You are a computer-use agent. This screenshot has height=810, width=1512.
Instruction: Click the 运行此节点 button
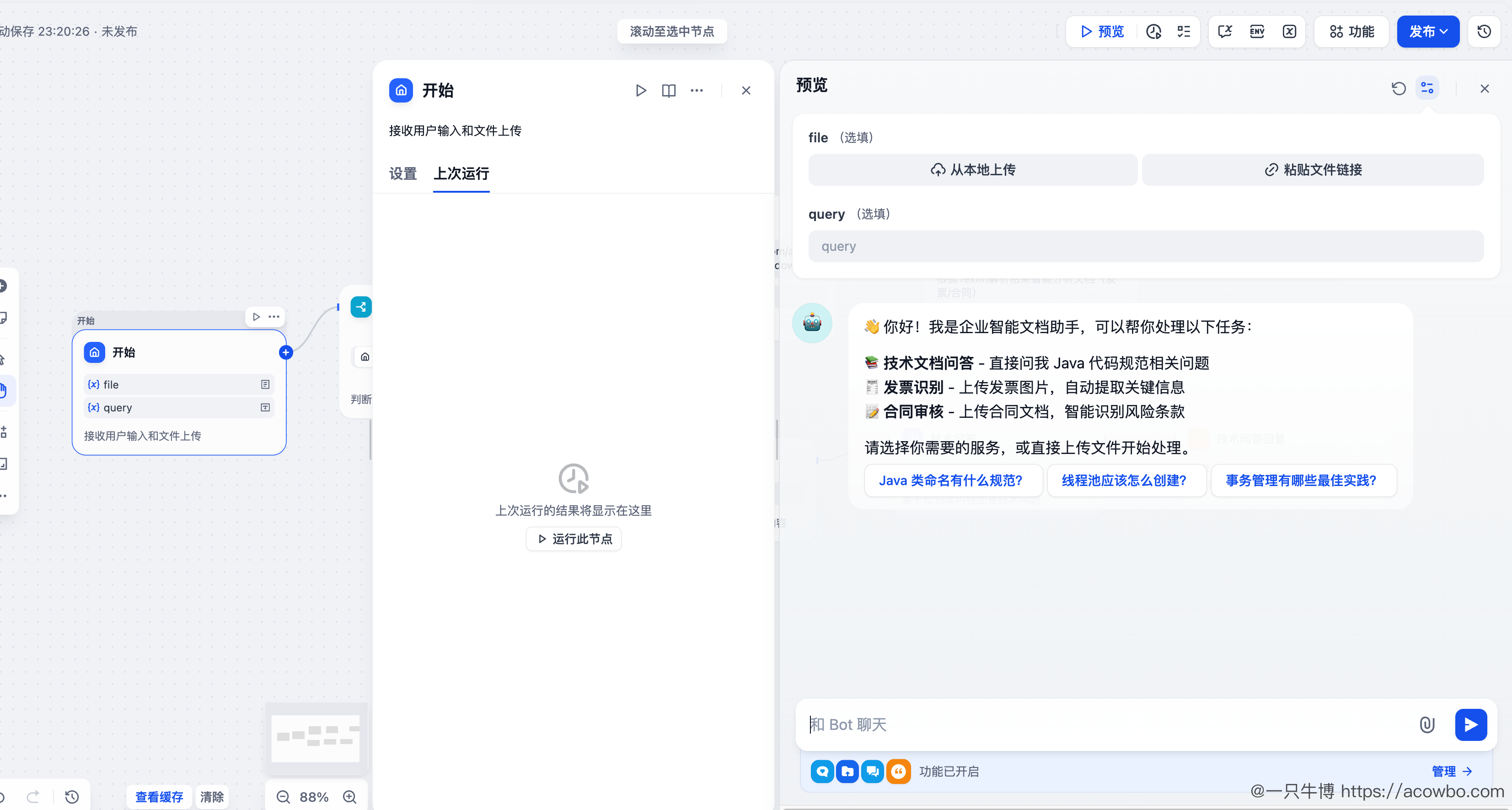(574, 539)
